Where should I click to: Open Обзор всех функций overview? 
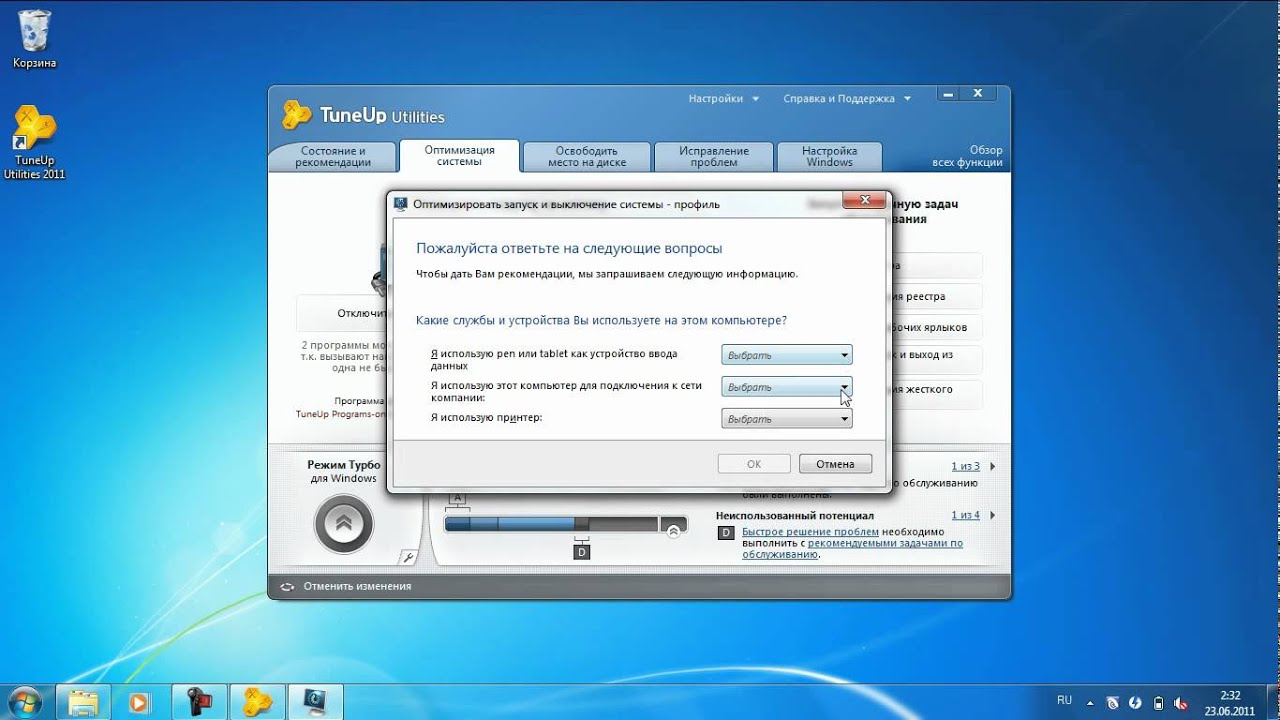point(968,156)
